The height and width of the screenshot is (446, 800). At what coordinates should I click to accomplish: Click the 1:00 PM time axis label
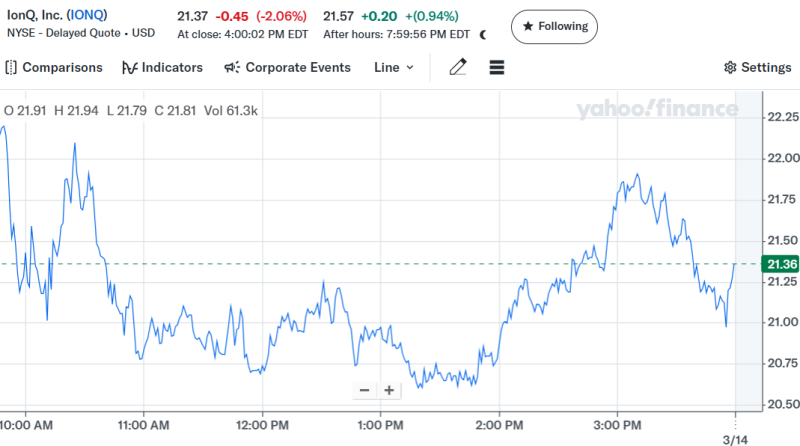click(x=380, y=425)
